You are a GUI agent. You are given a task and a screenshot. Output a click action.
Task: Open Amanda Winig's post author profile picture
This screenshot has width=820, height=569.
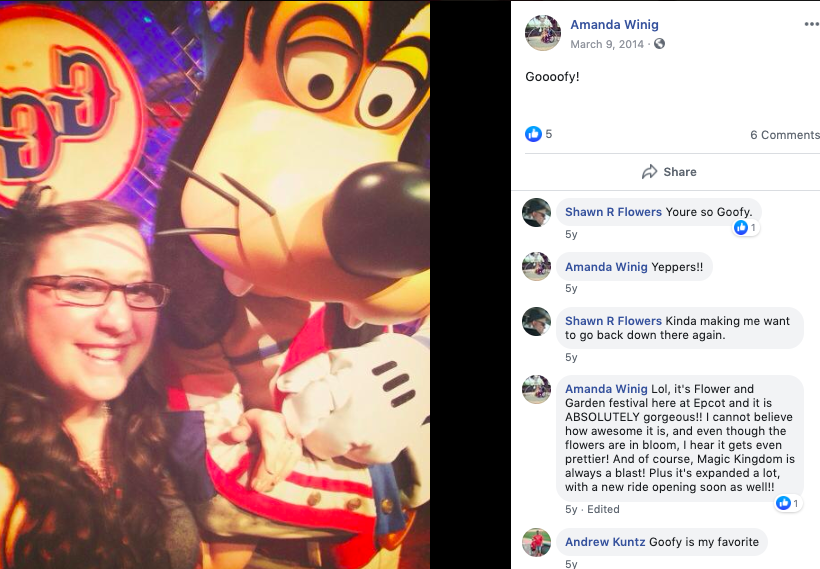click(543, 33)
